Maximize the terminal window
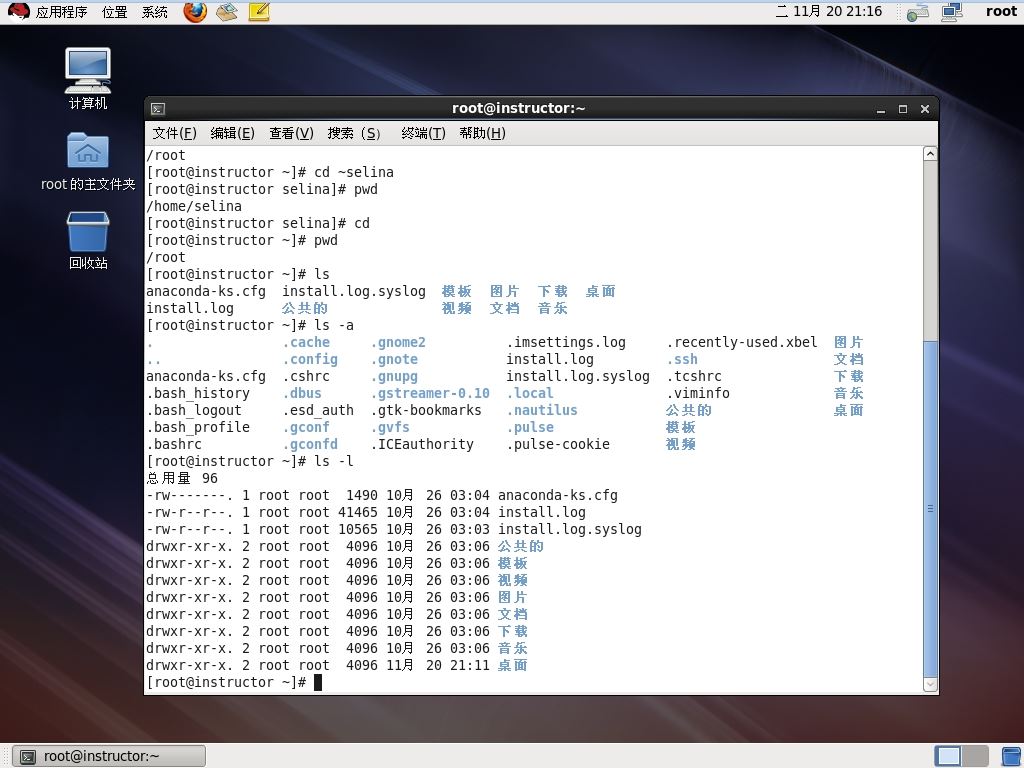Image resolution: width=1024 pixels, height=768 pixels. click(x=903, y=109)
